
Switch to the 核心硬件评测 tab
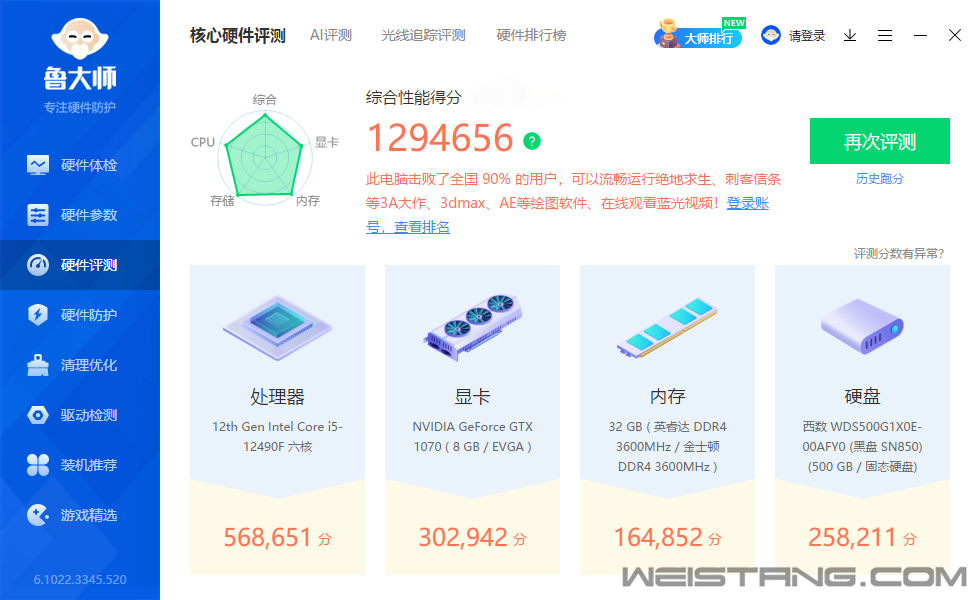pyautogui.click(x=238, y=36)
